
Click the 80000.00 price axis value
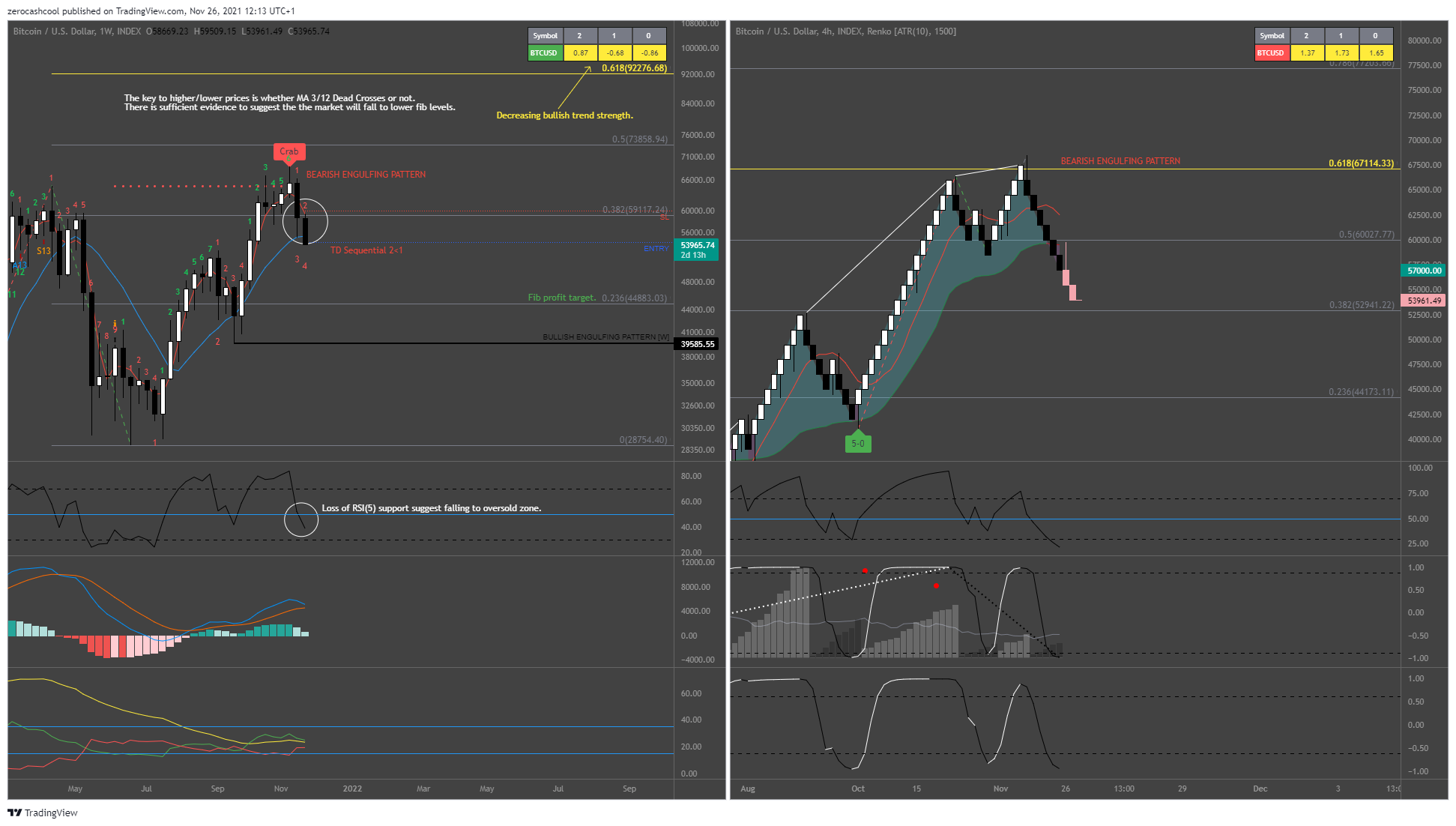click(x=1425, y=40)
